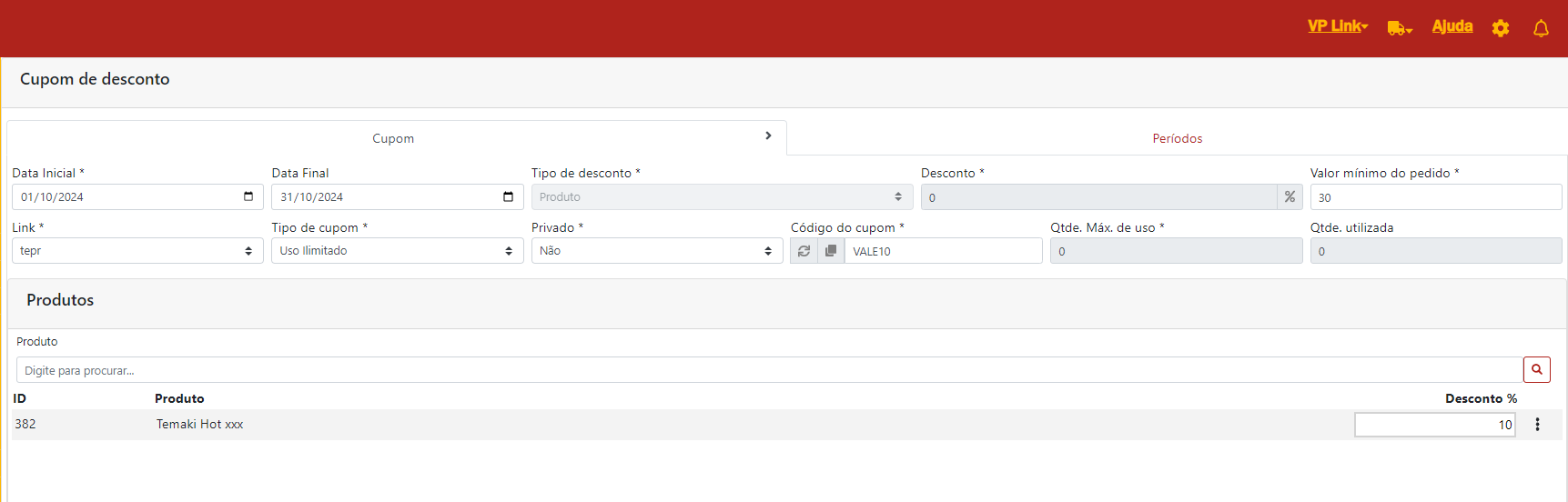Open calendar picker for Data Final

pyautogui.click(x=508, y=196)
